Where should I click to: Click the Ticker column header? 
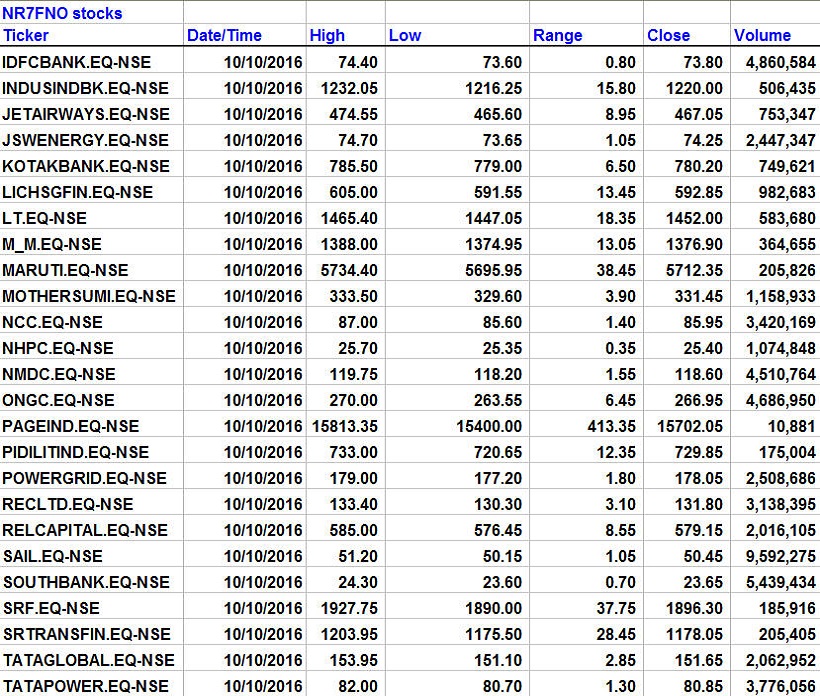click(26, 36)
